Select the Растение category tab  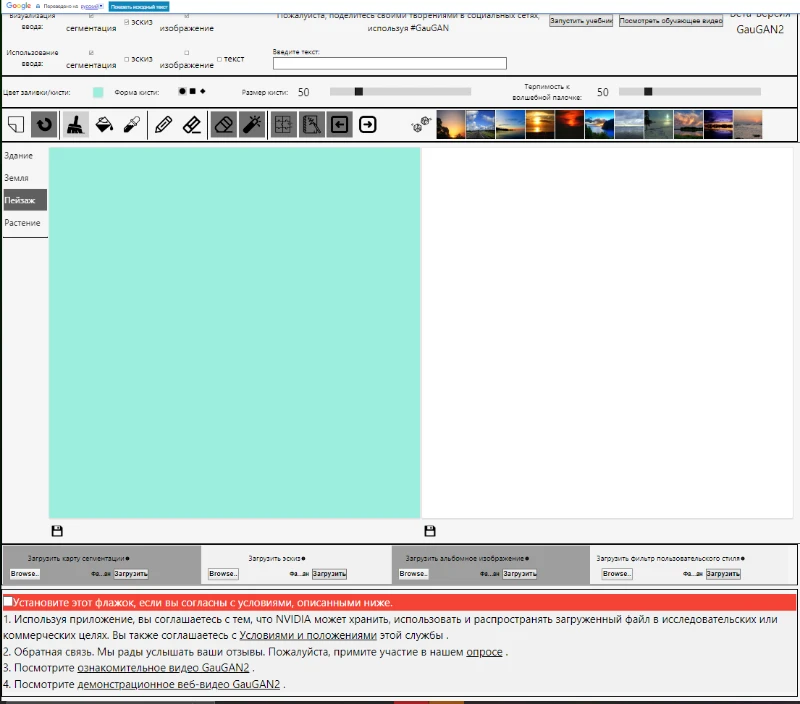(x=24, y=223)
